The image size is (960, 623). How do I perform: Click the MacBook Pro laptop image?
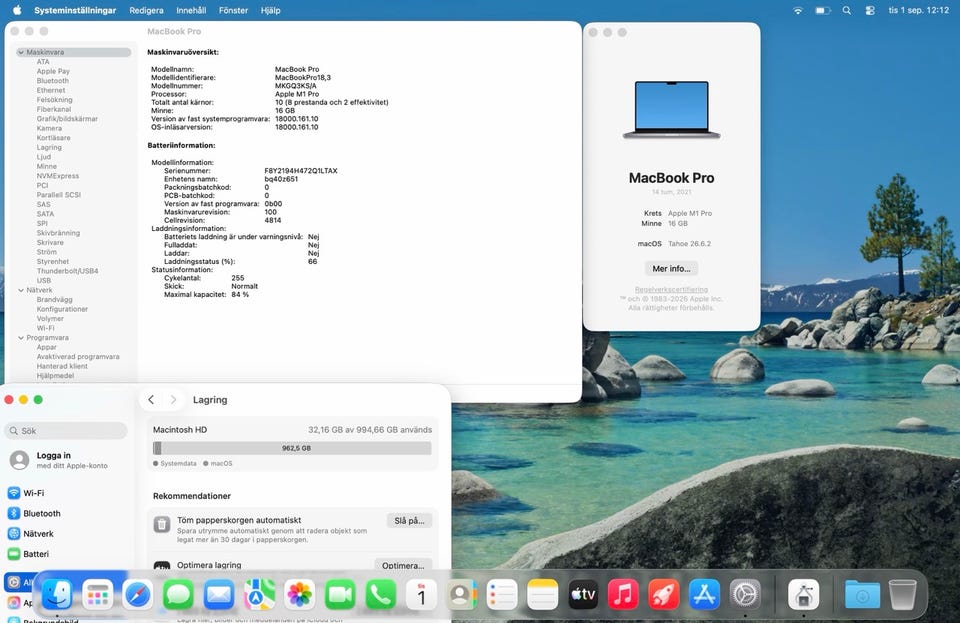pyautogui.click(x=671, y=110)
